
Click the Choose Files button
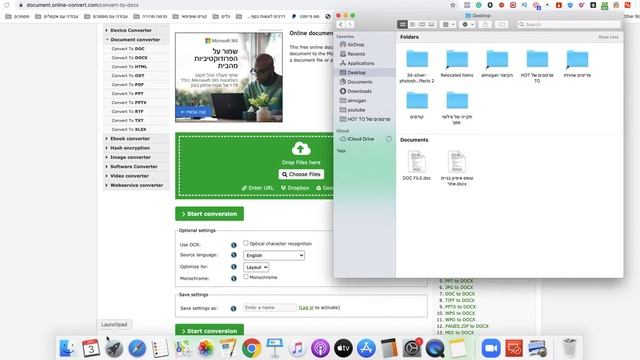(301, 174)
